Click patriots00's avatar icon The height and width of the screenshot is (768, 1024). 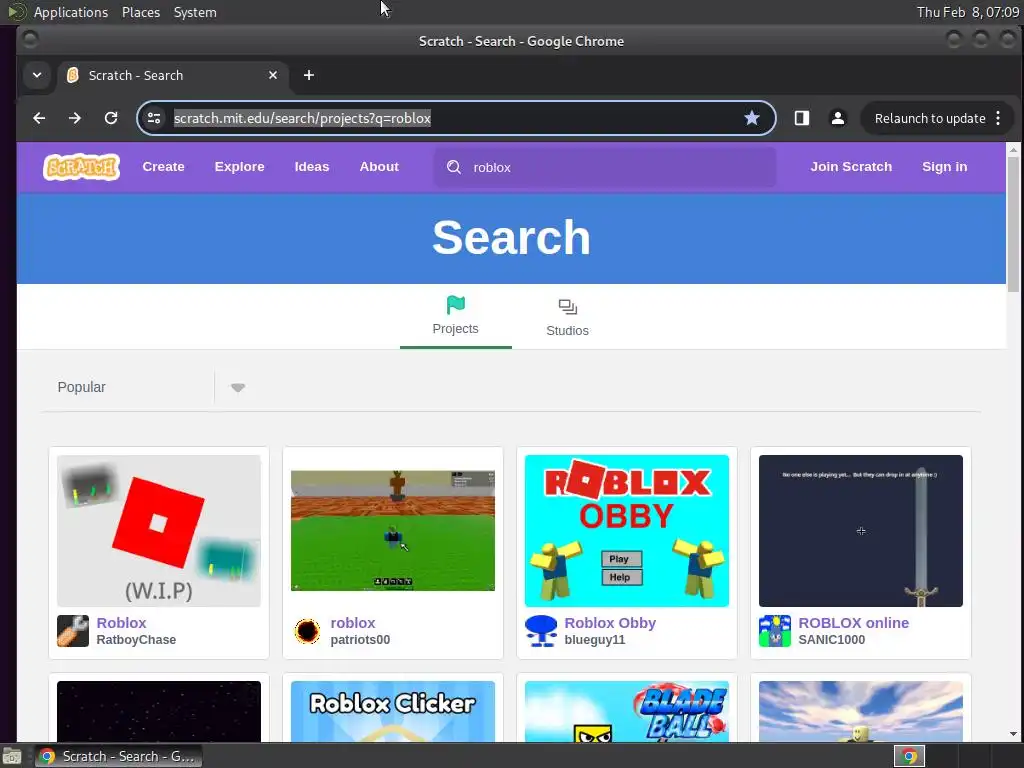307,631
